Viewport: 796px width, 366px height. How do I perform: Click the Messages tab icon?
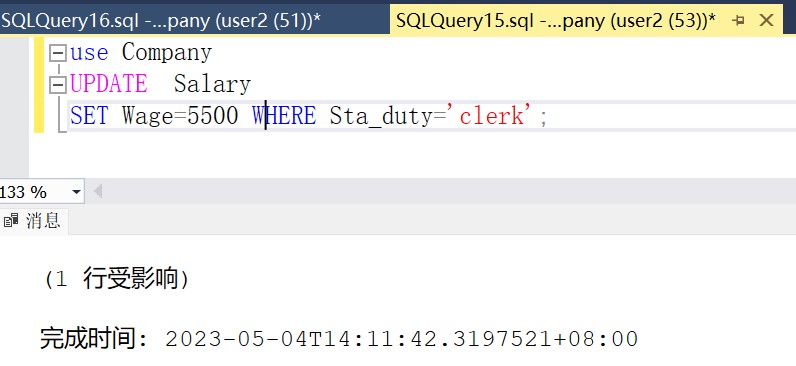click(x=11, y=221)
